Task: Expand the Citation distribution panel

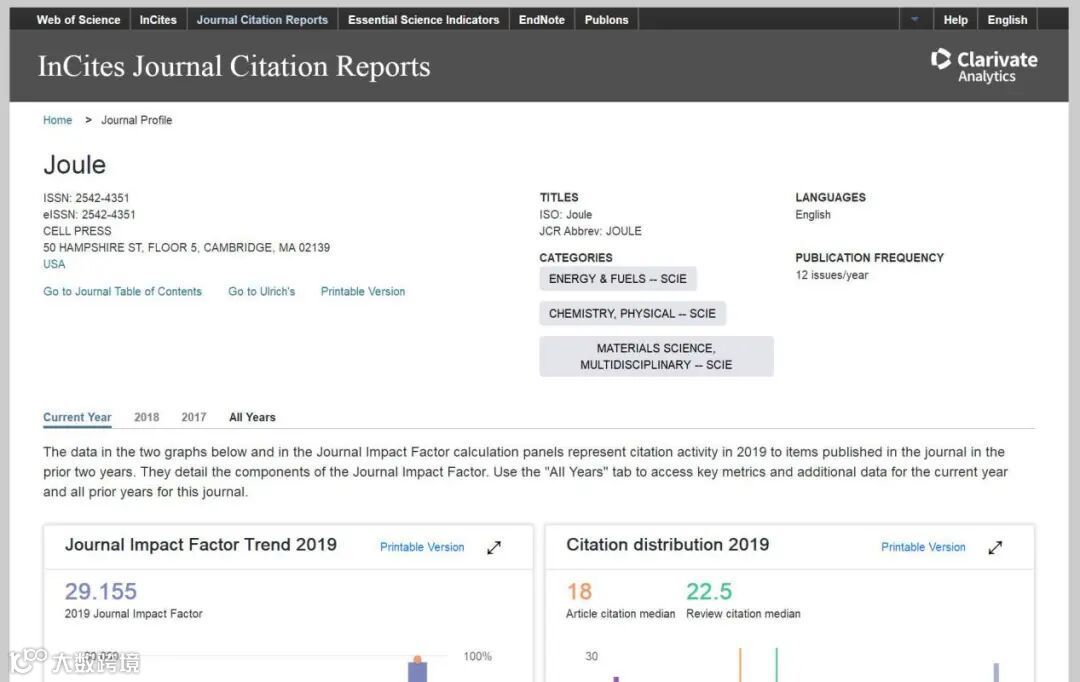Action: 995,548
